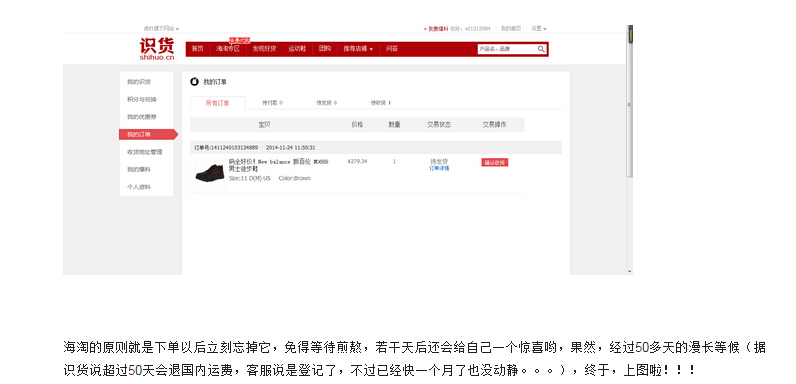Open the 我的首页 link
The width and height of the screenshot is (796, 384).
(511, 29)
